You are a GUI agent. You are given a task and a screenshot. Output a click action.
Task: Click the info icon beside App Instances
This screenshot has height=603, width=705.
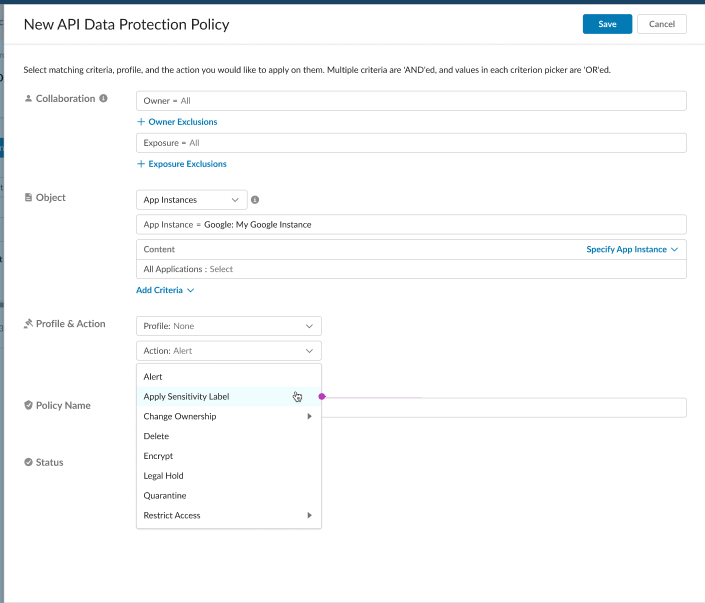(x=255, y=200)
